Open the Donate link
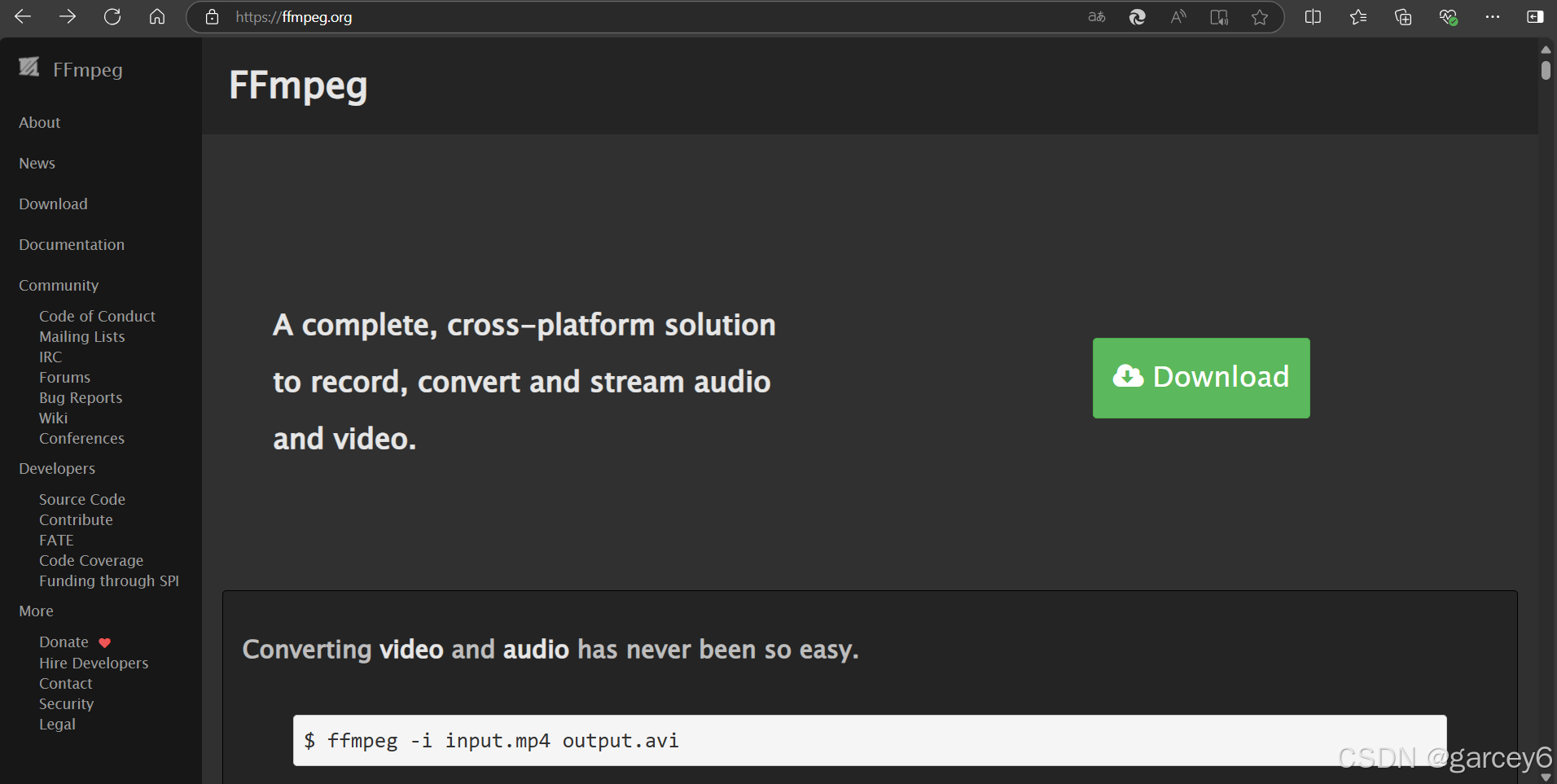 coord(64,642)
